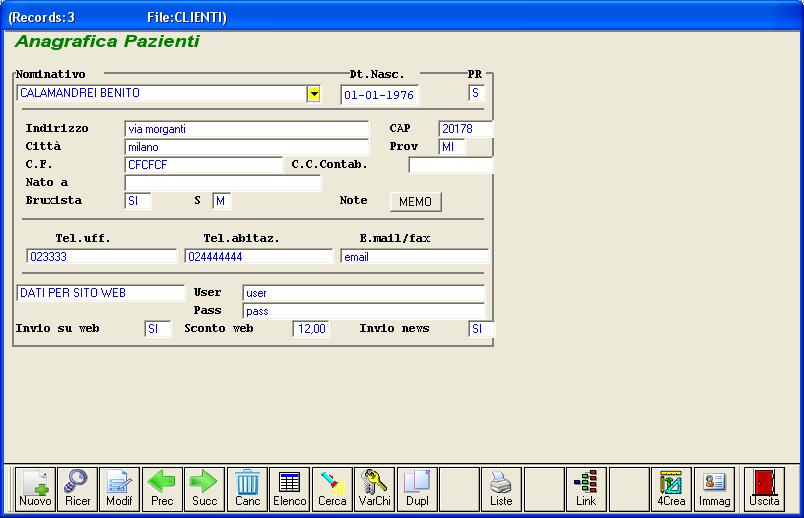Click the C.C.Contab. label
This screenshot has width=804, height=518.
[x=330, y=165]
